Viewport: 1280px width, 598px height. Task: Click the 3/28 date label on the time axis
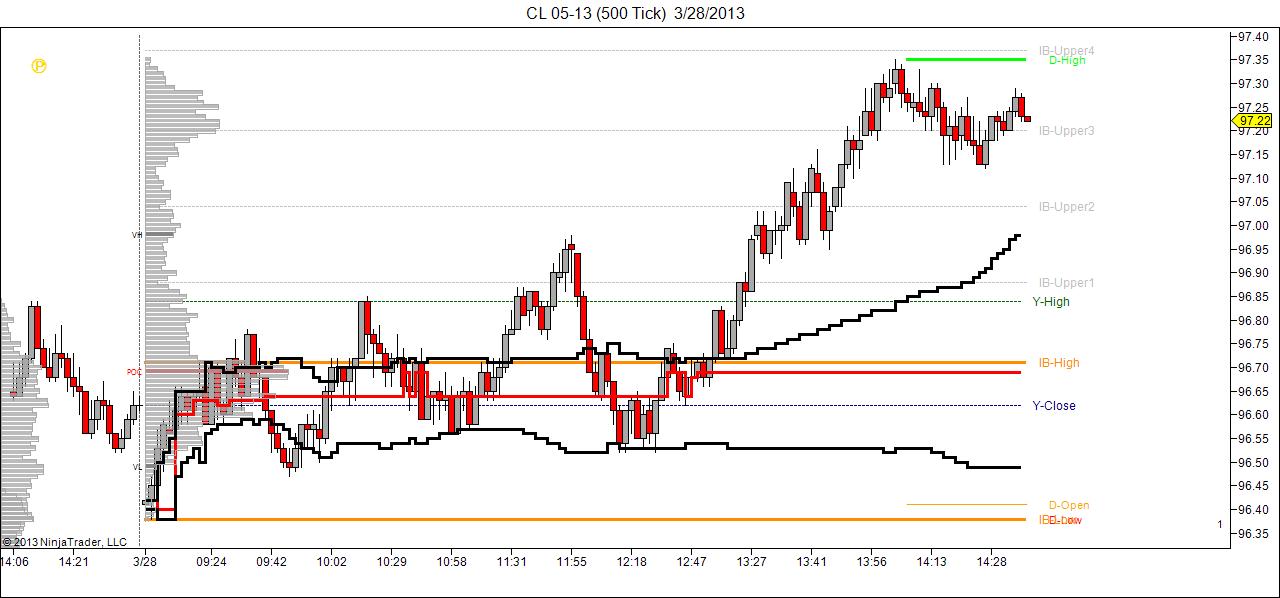click(146, 562)
